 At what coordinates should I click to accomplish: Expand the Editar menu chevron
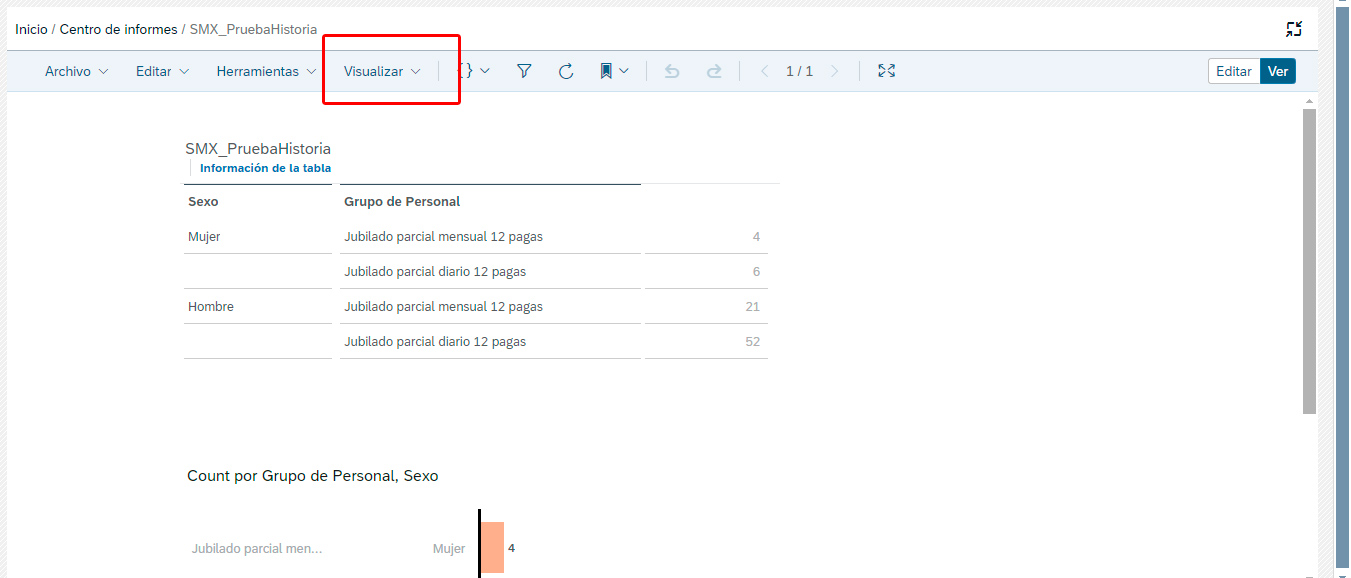(x=184, y=71)
